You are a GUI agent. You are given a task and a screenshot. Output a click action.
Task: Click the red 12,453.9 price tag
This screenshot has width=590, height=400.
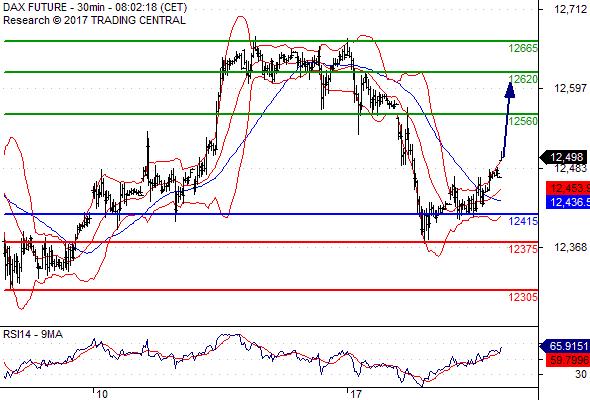point(568,188)
